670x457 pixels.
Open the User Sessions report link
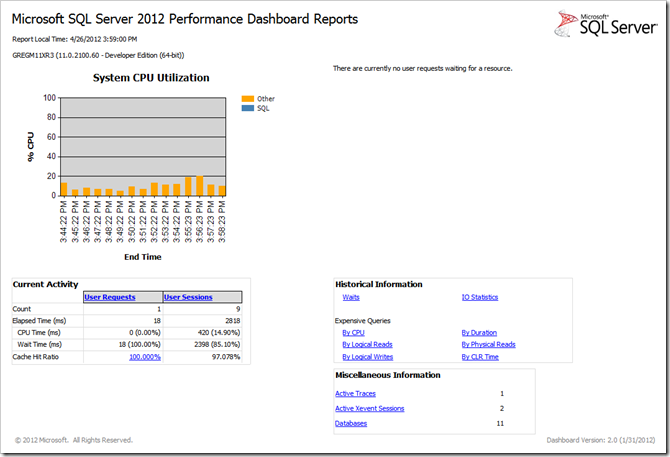tap(188, 297)
